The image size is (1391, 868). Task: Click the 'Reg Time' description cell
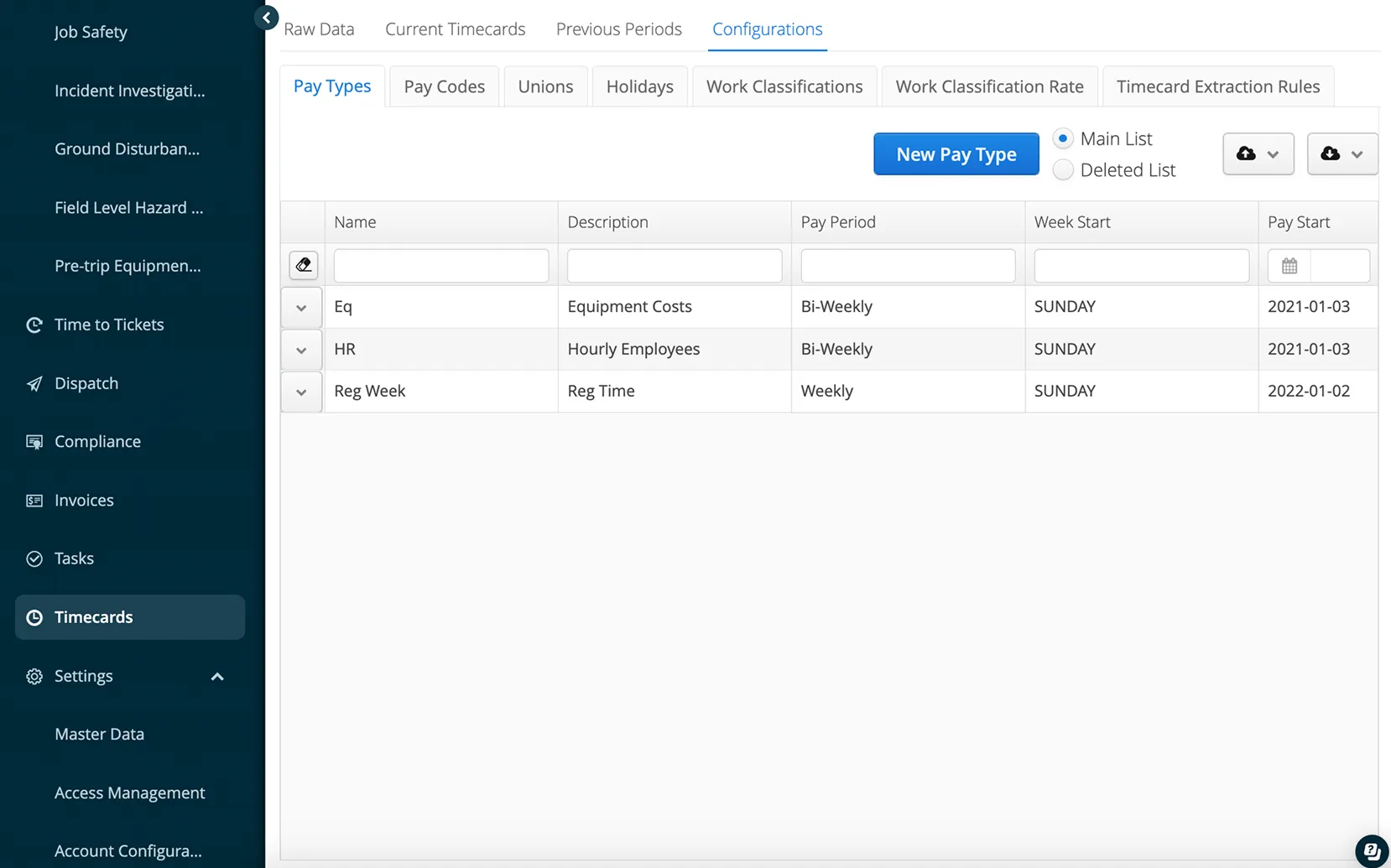(x=675, y=391)
